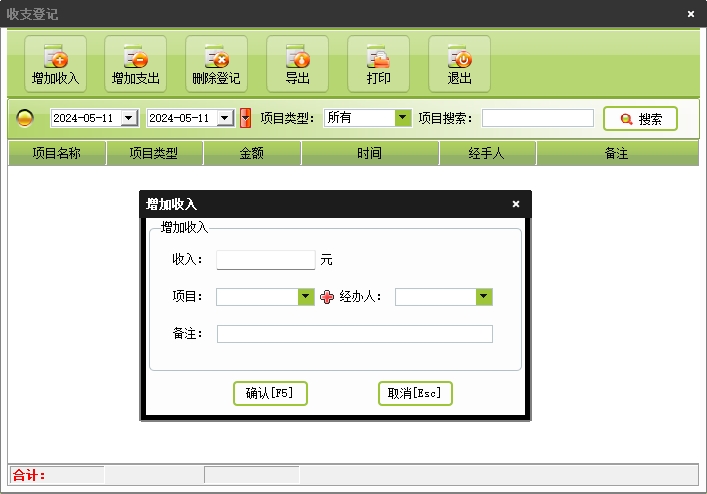Expand the 项目 dropdown in dialog
The height and width of the screenshot is (494, 707).
306,297
